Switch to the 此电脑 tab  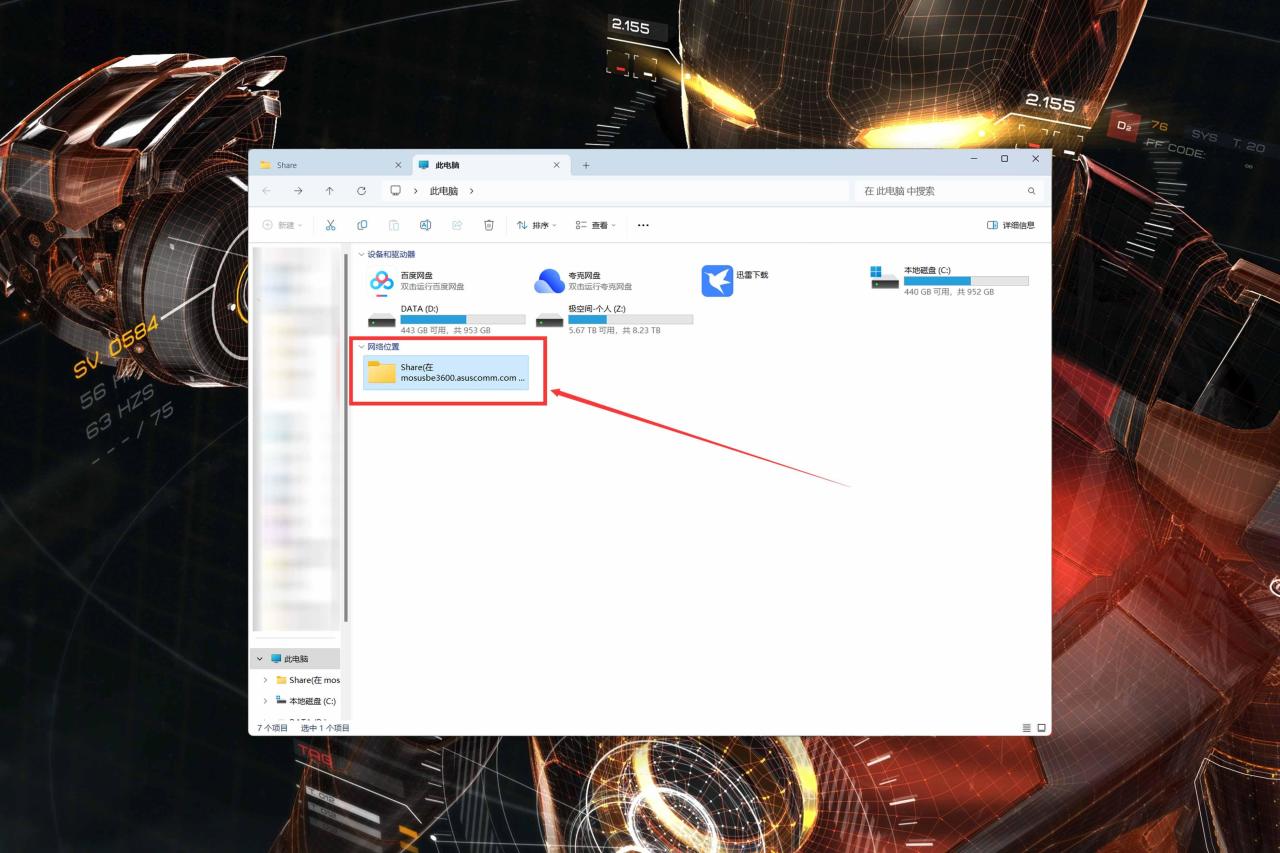click(x=490, y=165)
